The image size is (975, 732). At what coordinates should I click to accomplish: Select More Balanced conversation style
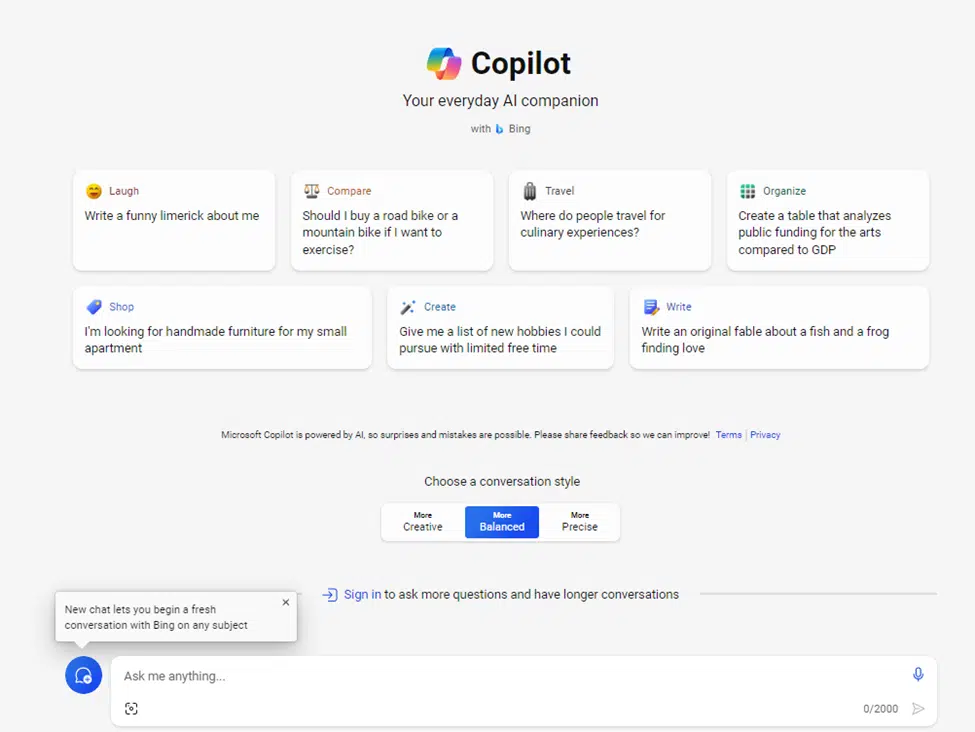[502, 522]
